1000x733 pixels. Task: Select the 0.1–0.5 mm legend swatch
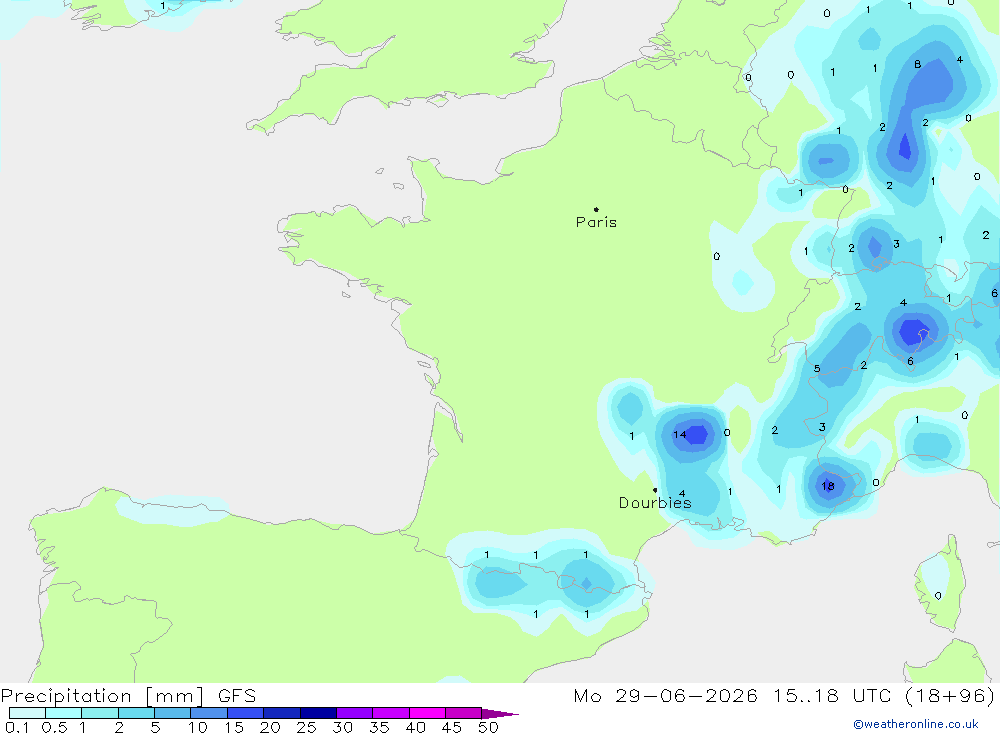[x=27, y=713]
